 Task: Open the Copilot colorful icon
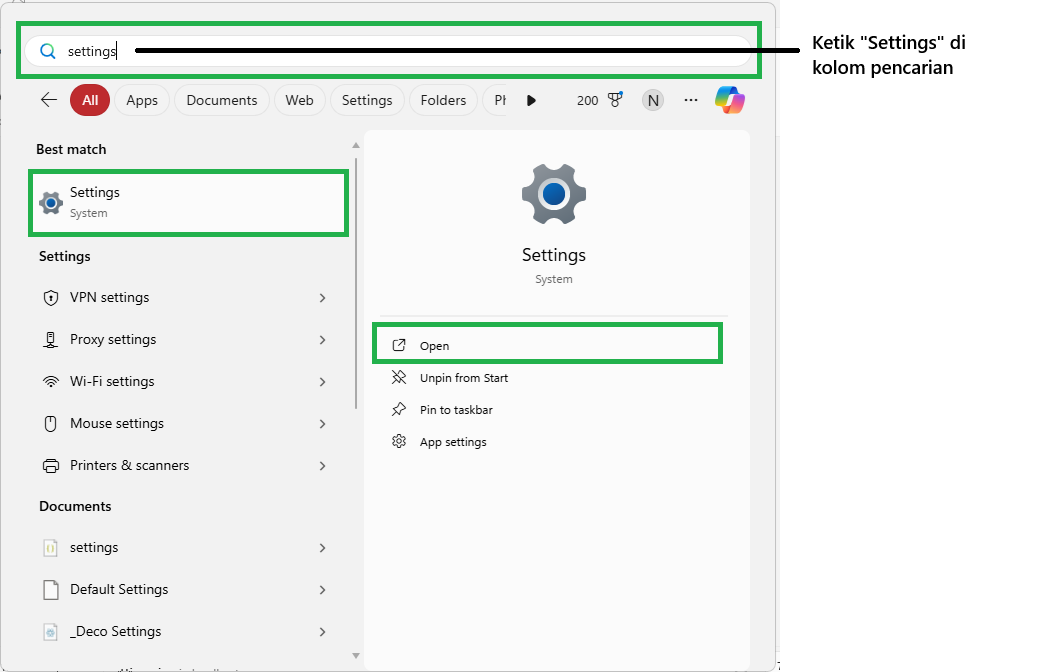[x=730, y=100]
